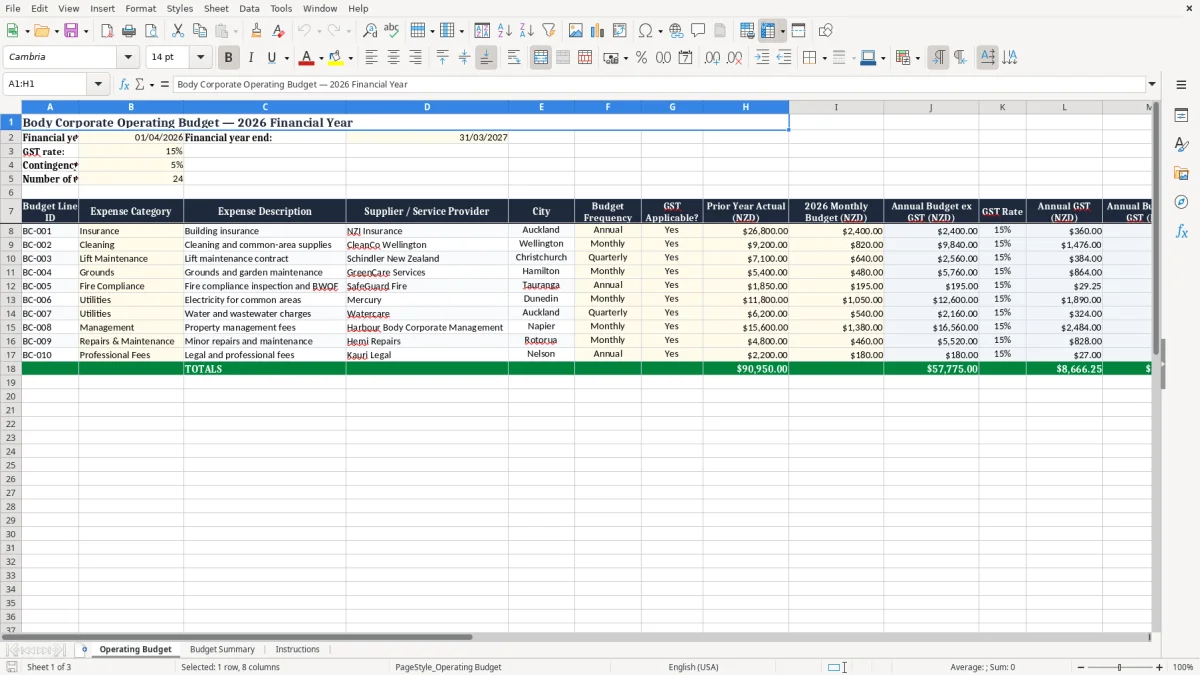Open sidebar Navigator panel
The height and width of the screenshot is (675, 1200).
[1181, 203]
